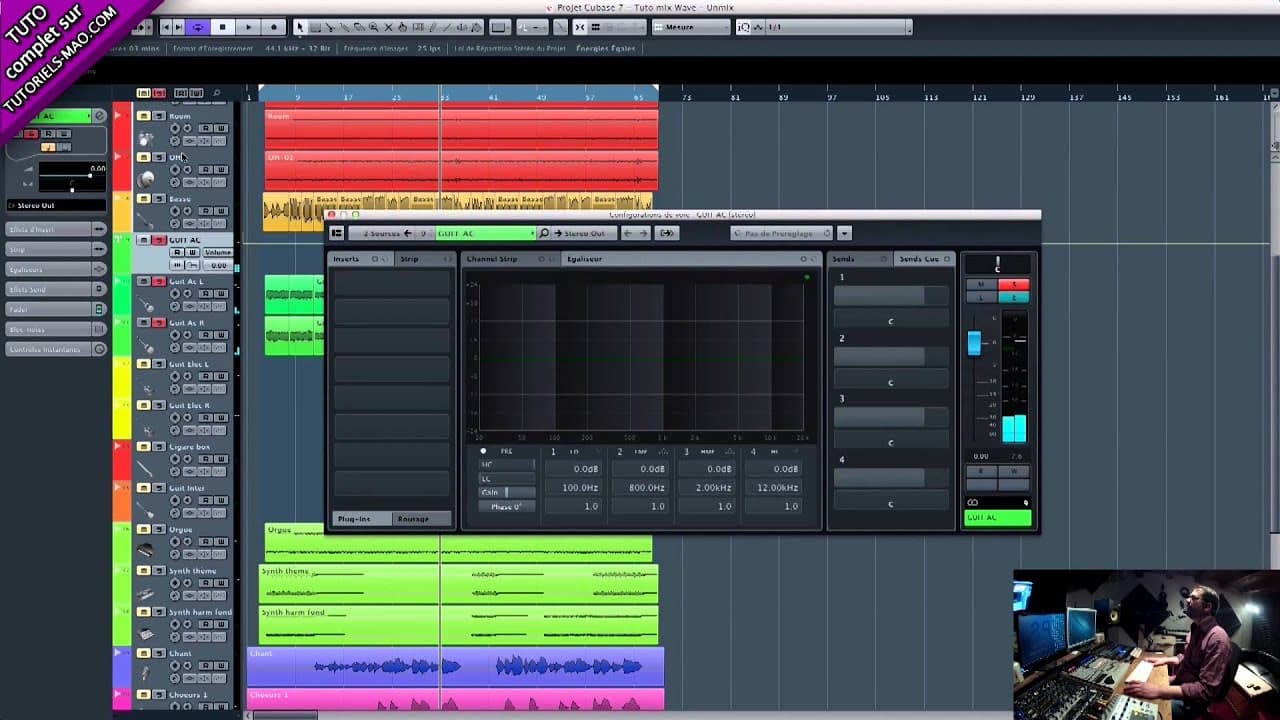This screenshot has height=720, width=1280.
Task: Activate the Record transport button
Action: [x=274, y=27]
